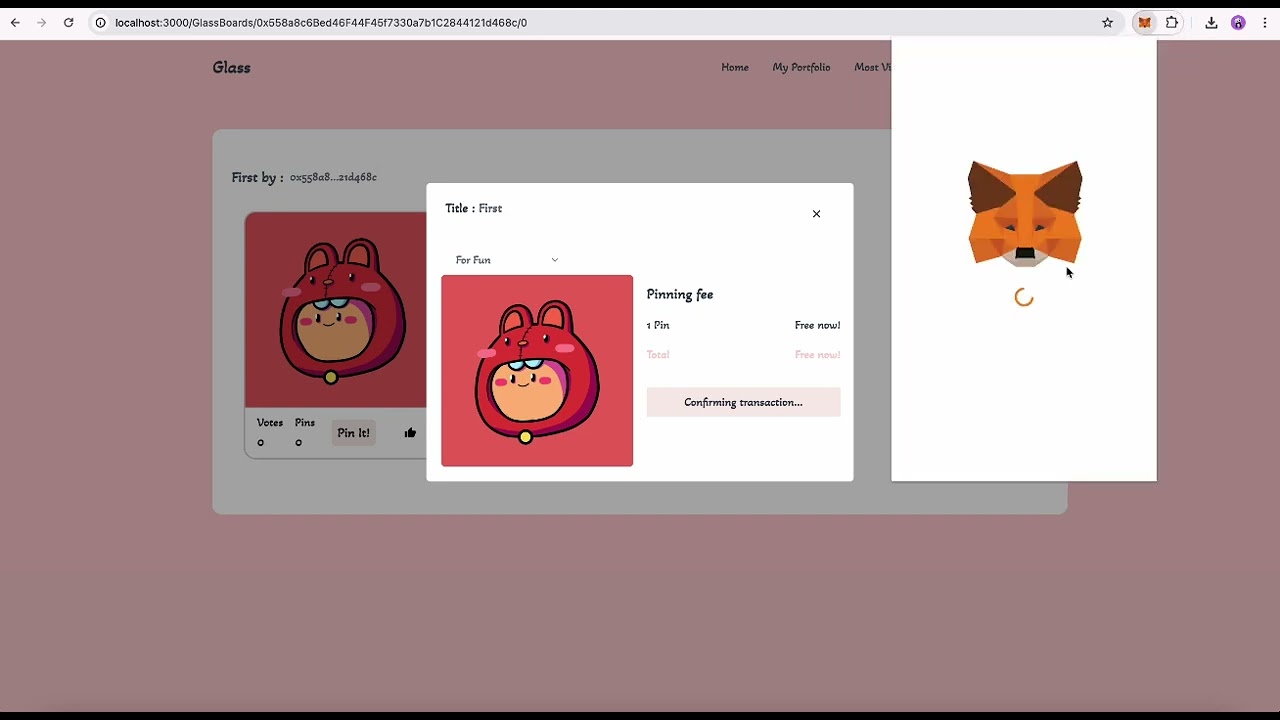Click the MetaMask fox logo in popup
This screenshot has width=1280, height=720.
[1024, 214]
